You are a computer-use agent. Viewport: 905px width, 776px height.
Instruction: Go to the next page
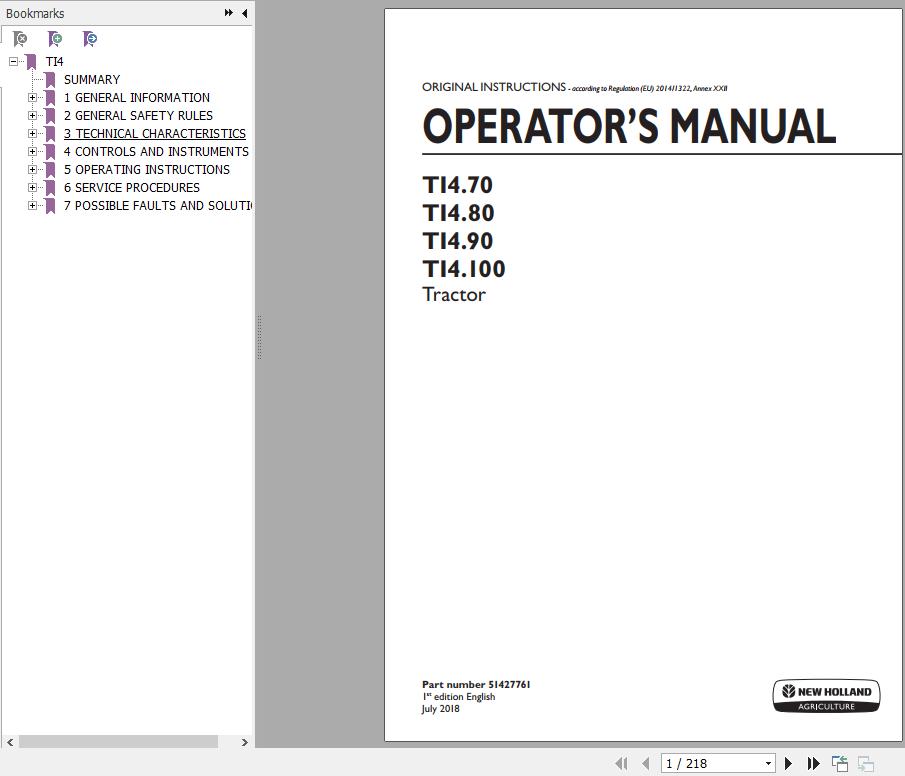pos(788,763)
